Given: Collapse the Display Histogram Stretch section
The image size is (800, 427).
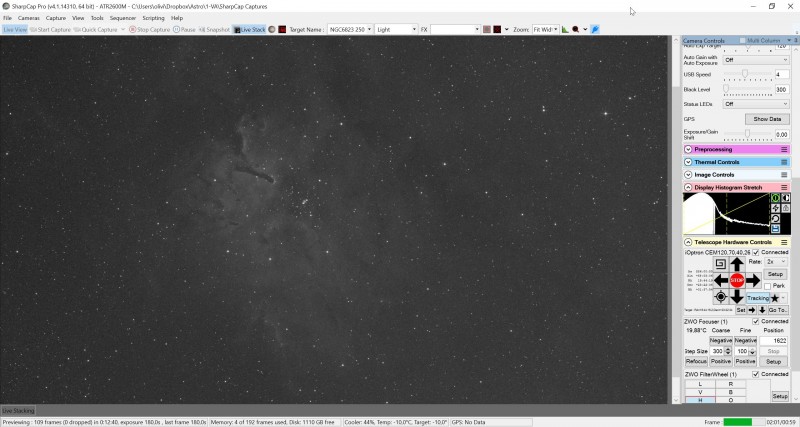Looking at the screenshot, I should tap(688, 187).
